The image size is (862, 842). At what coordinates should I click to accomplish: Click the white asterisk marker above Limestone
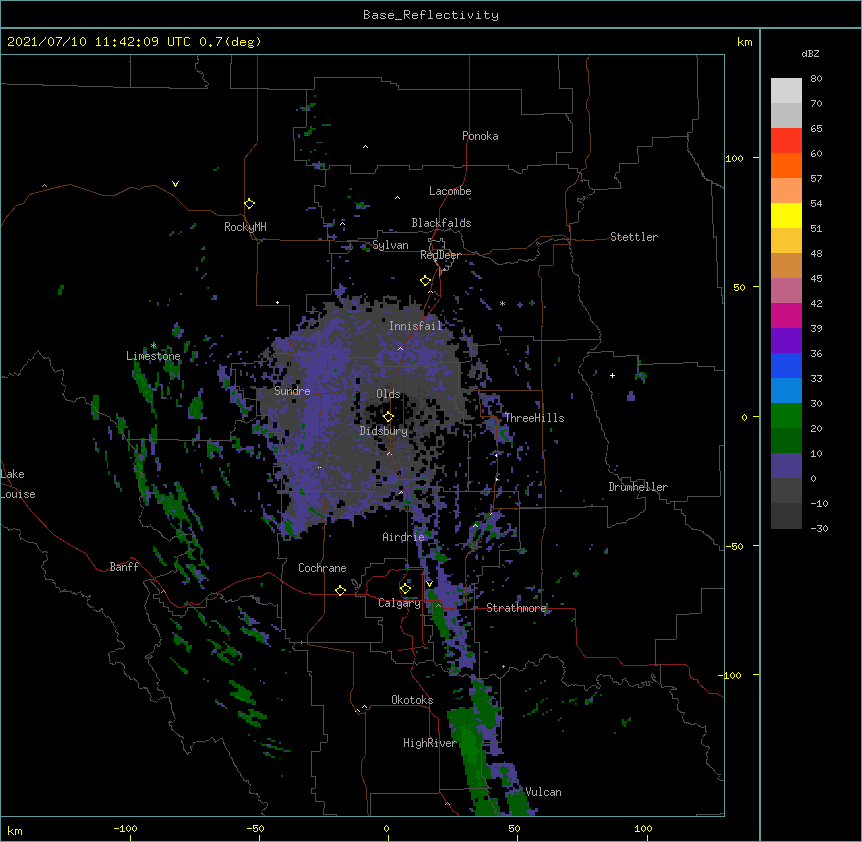click(x=153, y=346)
